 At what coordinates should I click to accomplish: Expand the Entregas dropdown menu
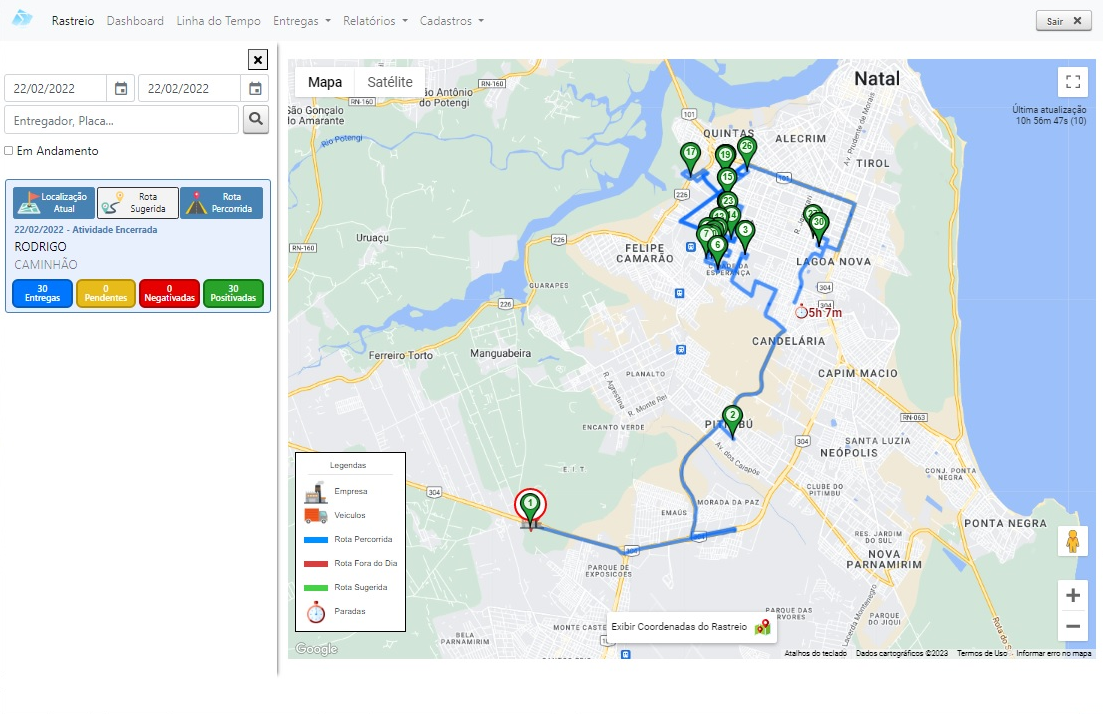tap(301, 21)
